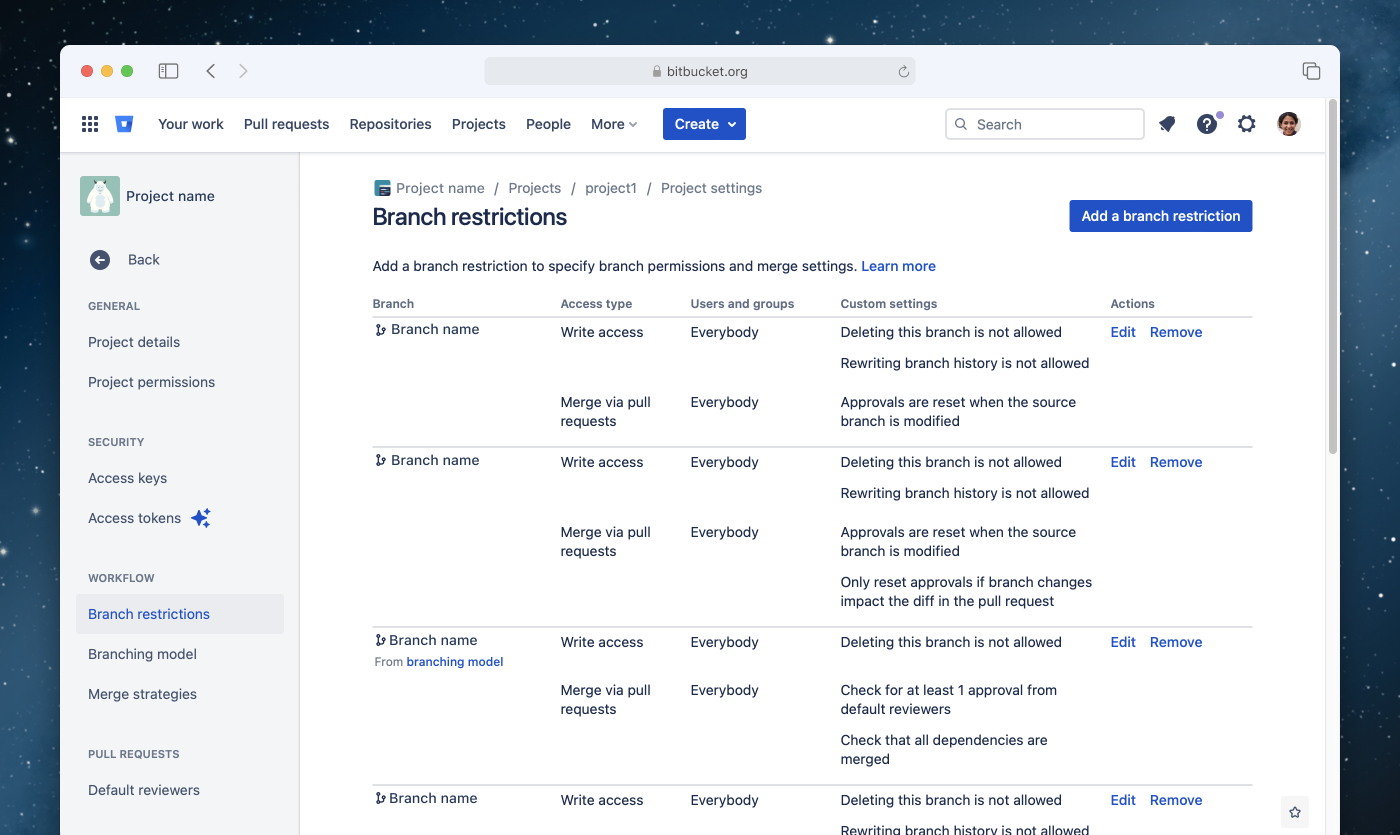Click the star icon at bottom right
Screen dimensions: 1400x835
1295,812
